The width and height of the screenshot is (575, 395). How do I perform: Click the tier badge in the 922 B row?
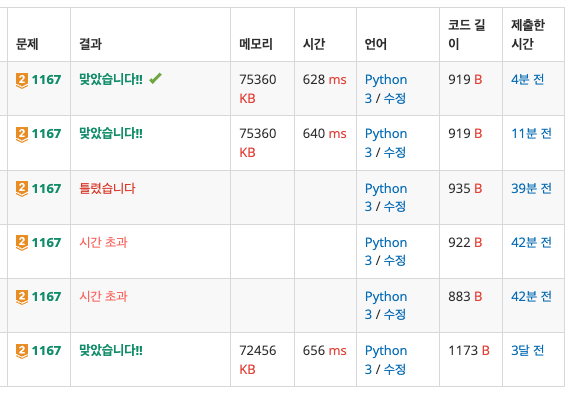(22, 243)
